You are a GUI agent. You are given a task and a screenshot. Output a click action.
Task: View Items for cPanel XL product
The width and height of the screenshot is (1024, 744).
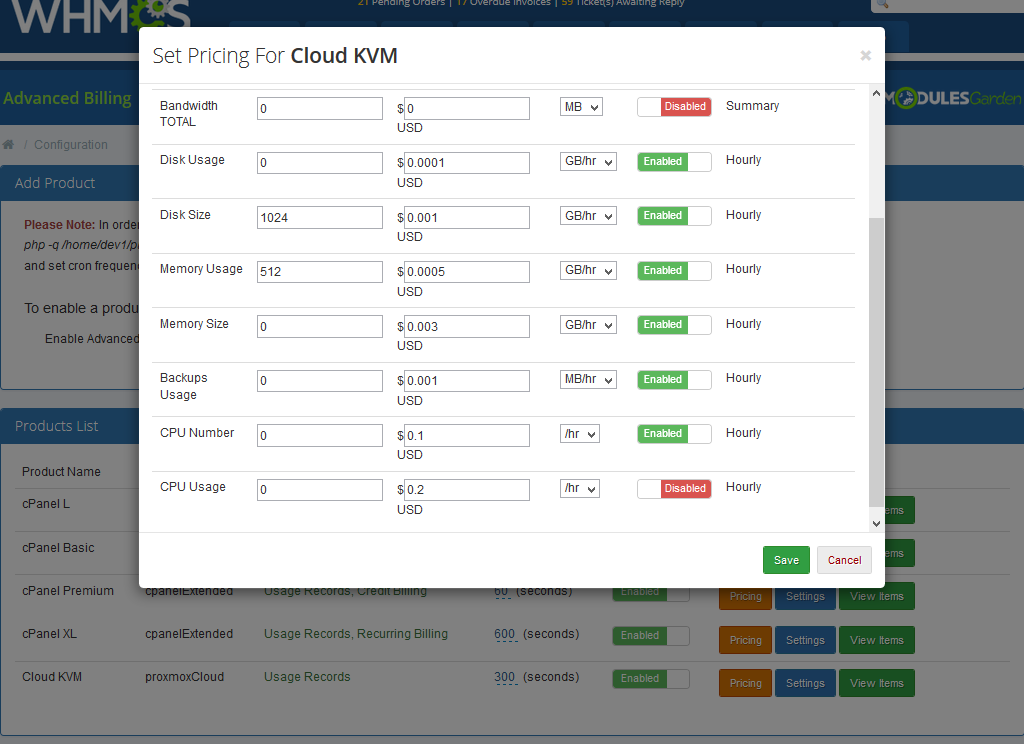(x=876, y=640)
